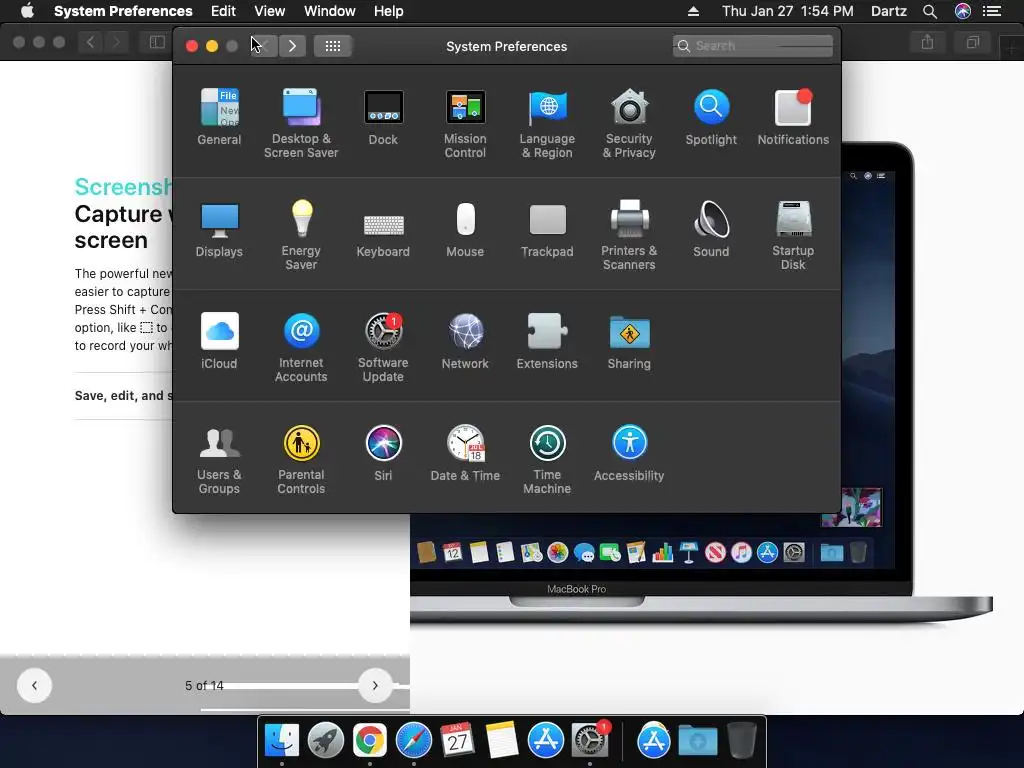
Task: Open Network preferences pane
Action: 465,342
